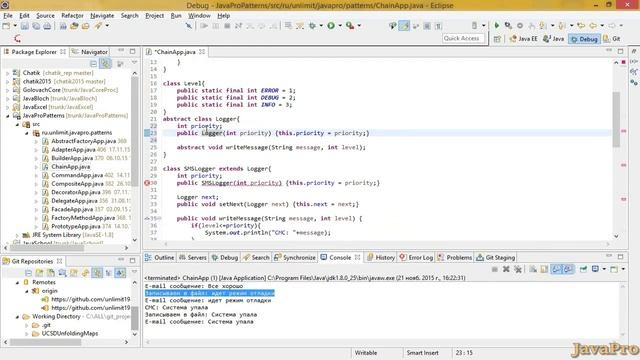Open the File menu
Image resolution: width=640 pixels, height=360 pixels.
8,16
